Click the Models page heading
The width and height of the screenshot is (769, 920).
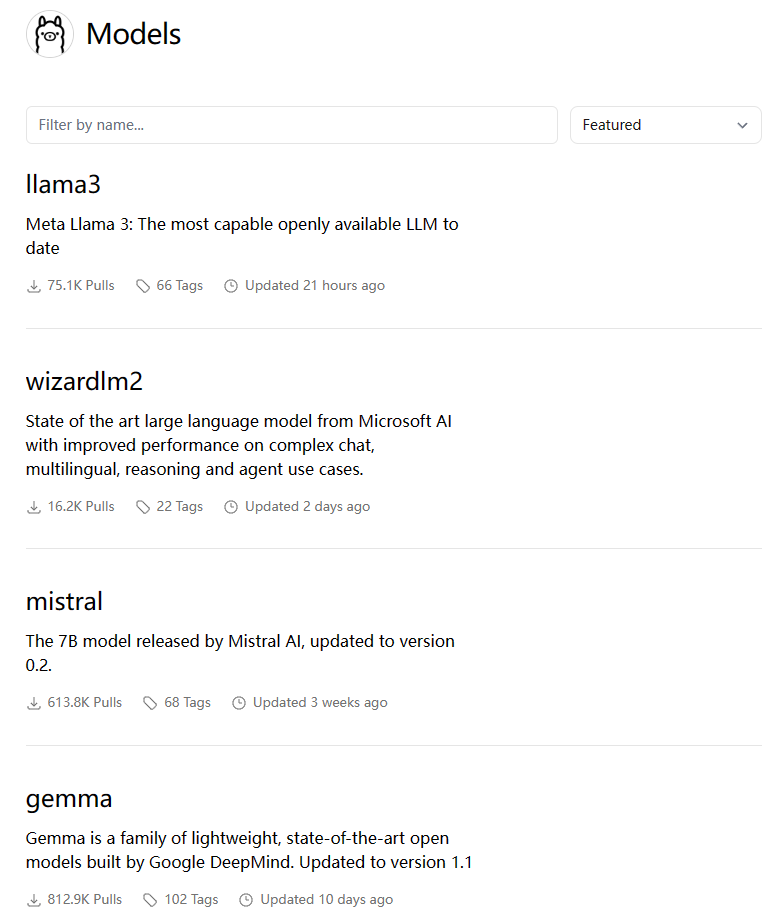tap(133, 34)
